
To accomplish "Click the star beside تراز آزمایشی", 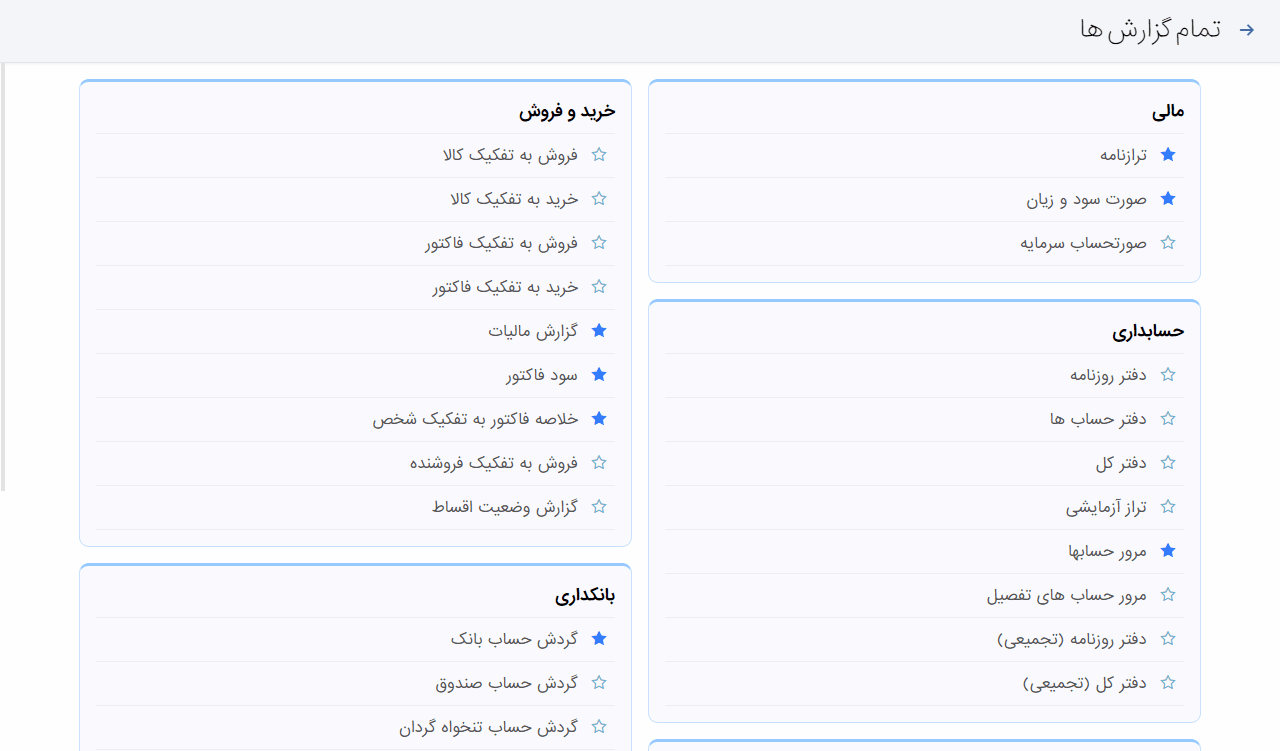I will [x=1167, y=507].
